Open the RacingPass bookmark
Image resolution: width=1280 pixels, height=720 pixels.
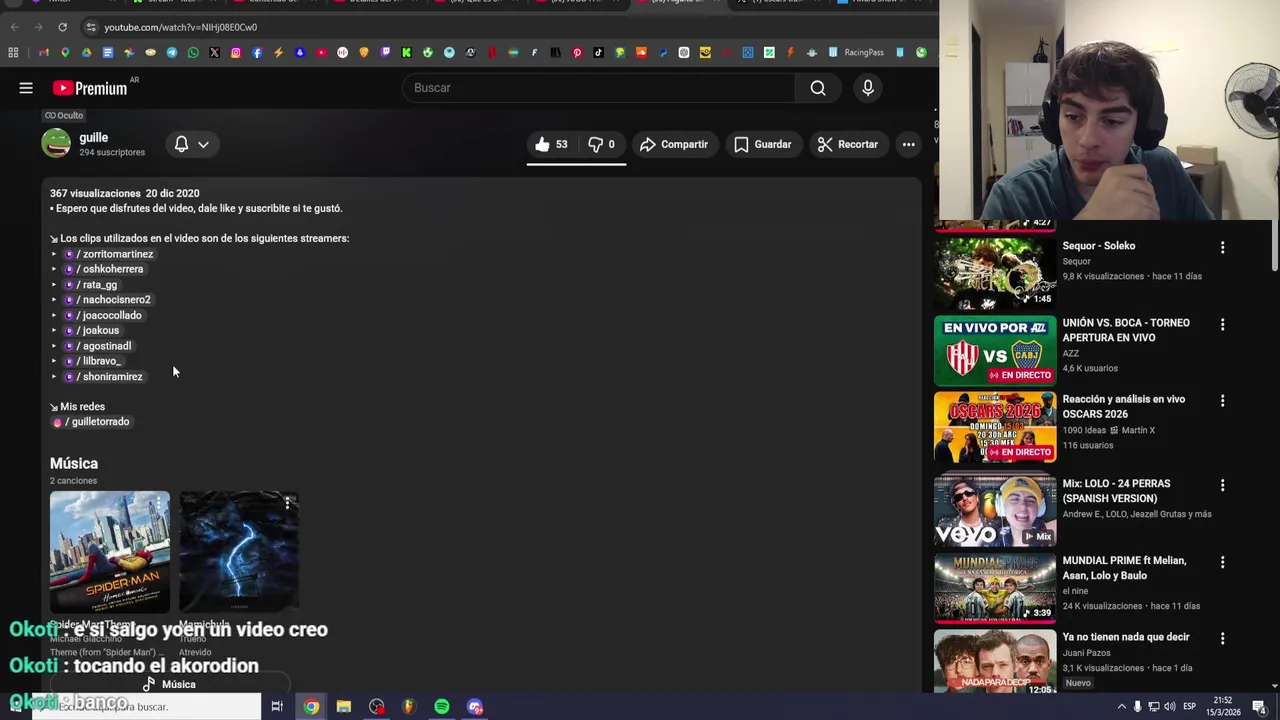[856, 52]
